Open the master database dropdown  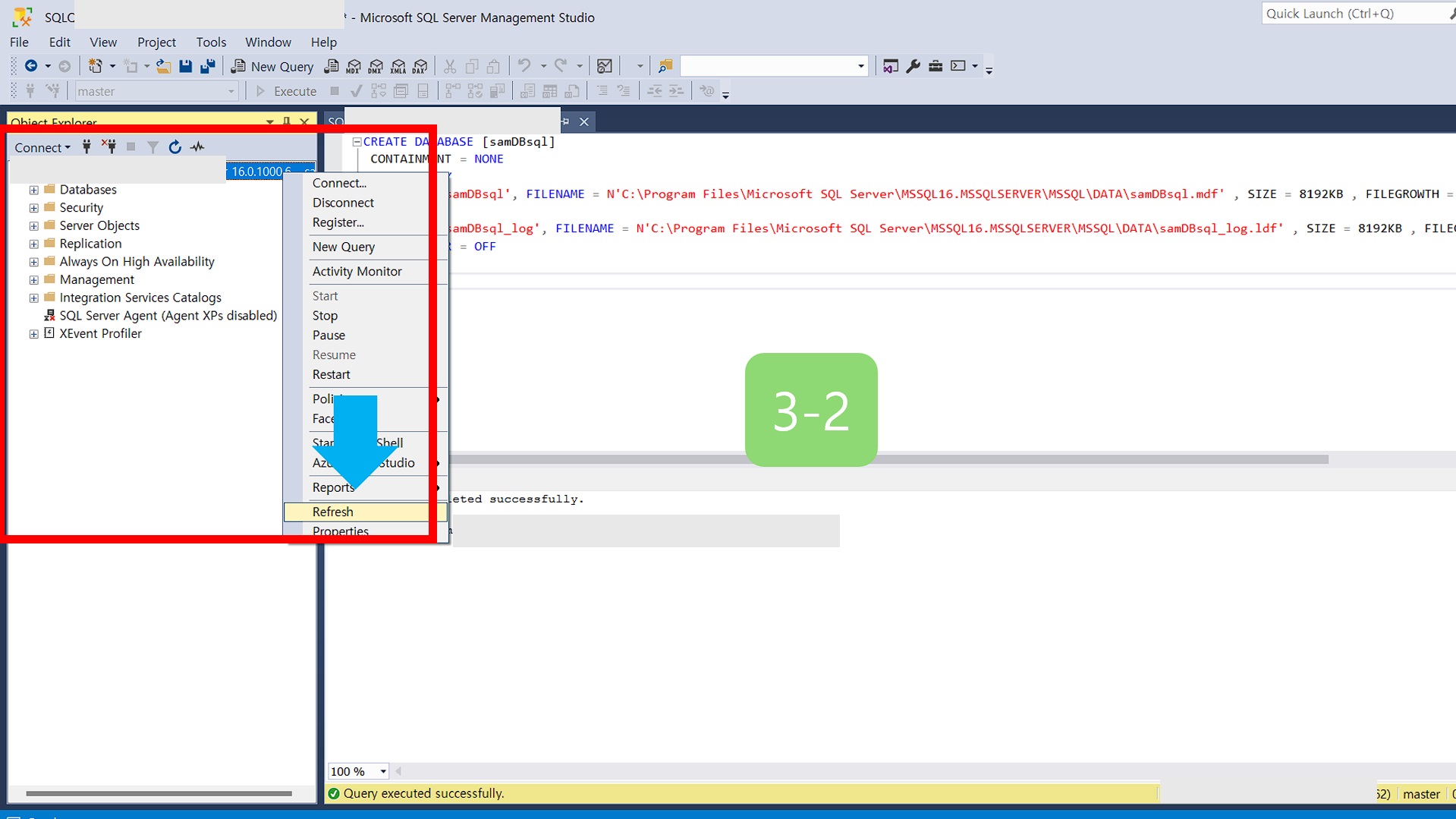click(x=231, y=91)
